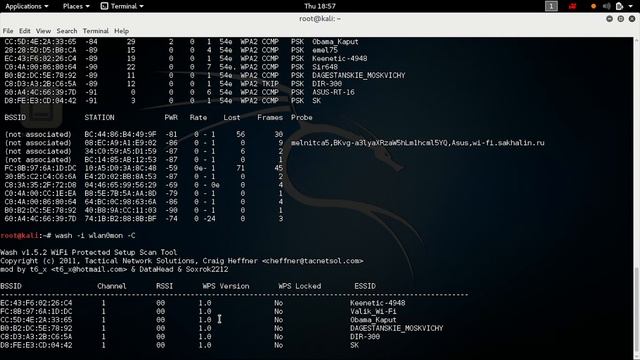The height and width of the screenshot is (360, 640).
Task: Close the root@kali terminal window
Action: click(x=632, y=19)
